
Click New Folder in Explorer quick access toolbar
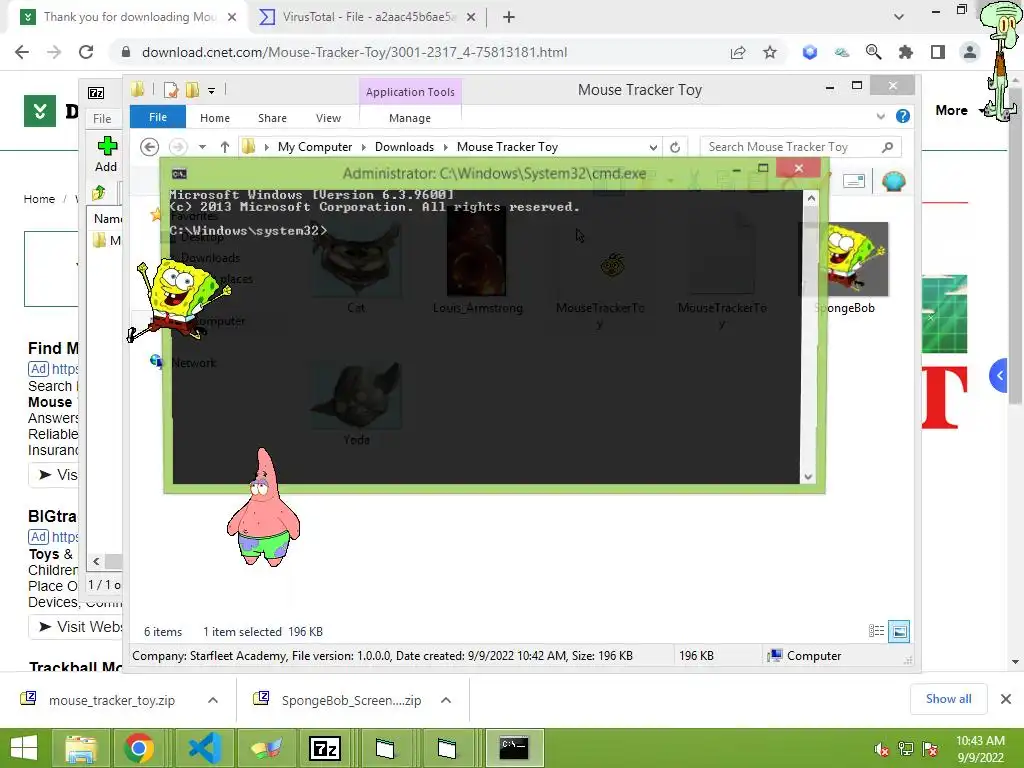point(192,90)
